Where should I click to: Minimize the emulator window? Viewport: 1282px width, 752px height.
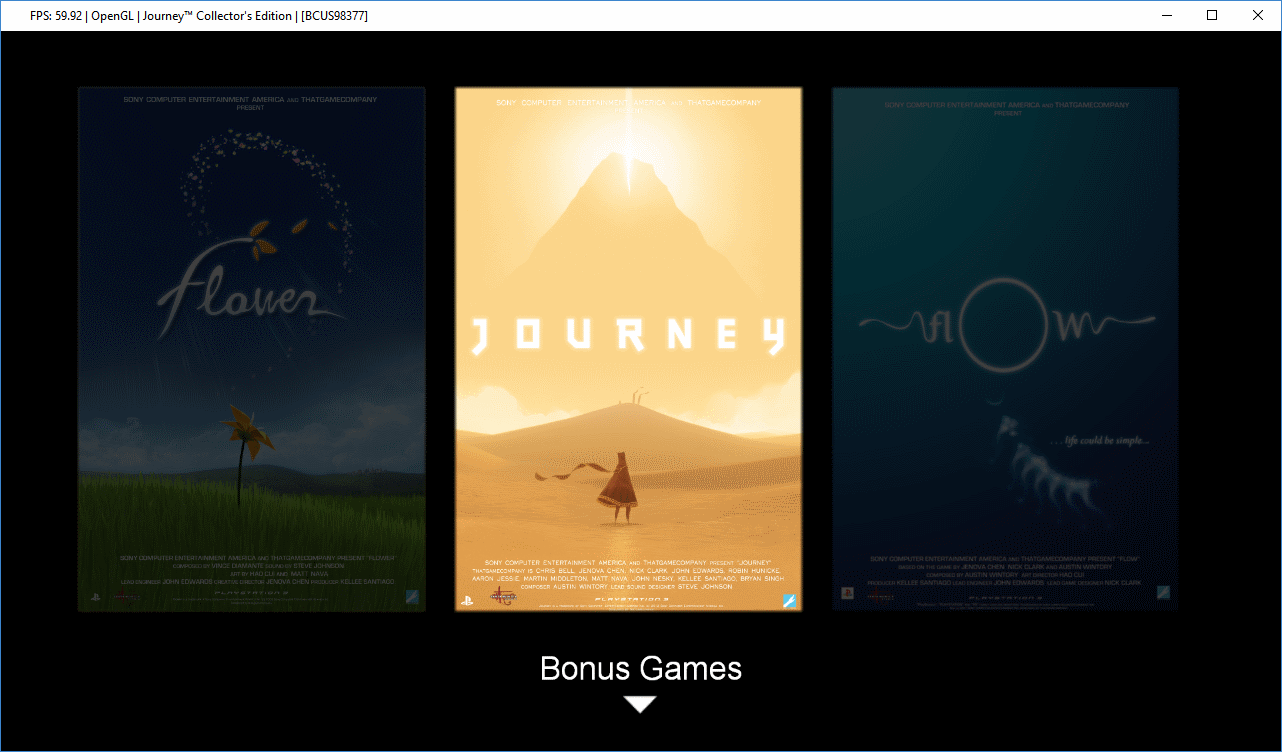click(x=1166, y=15)
